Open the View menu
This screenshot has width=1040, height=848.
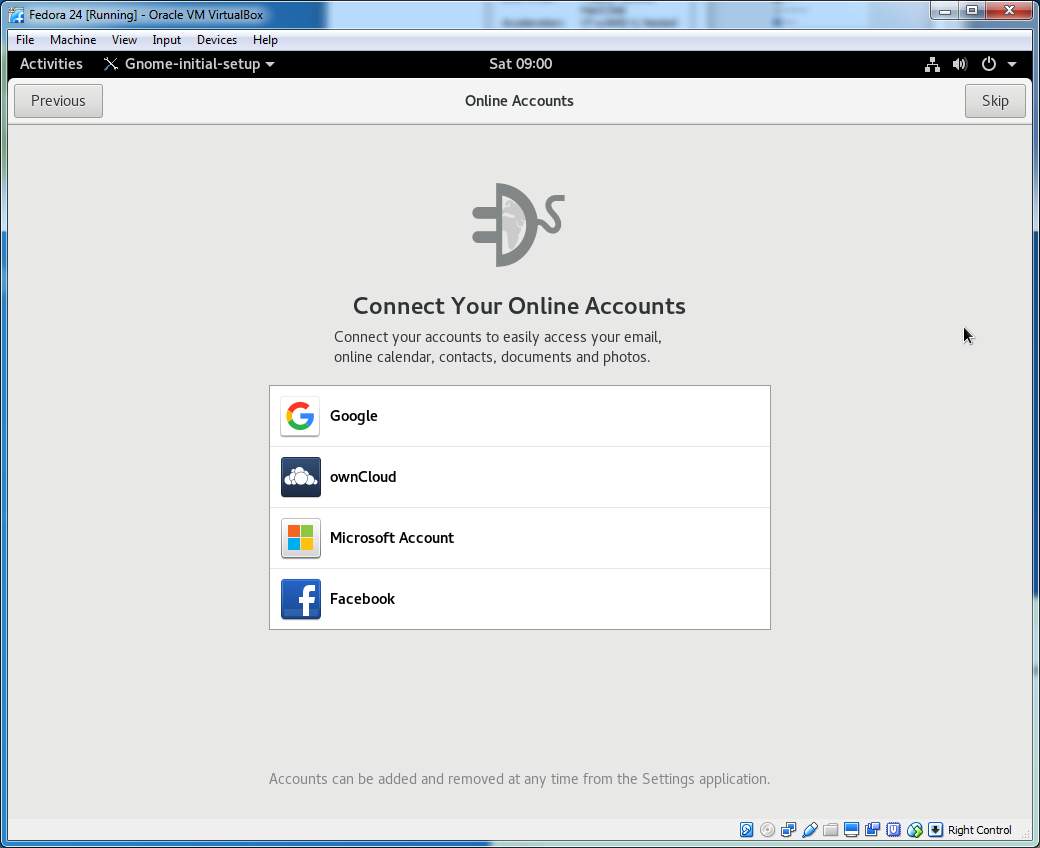point(124,40)
